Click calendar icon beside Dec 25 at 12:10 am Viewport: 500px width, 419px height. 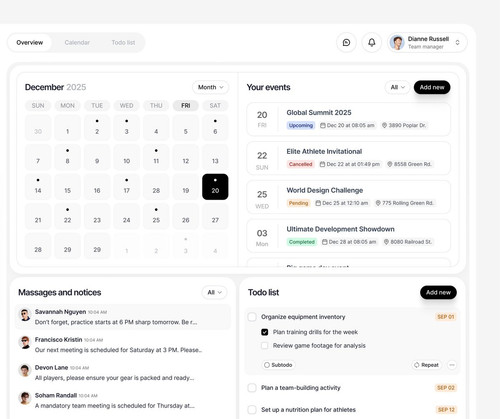[318, 203]
